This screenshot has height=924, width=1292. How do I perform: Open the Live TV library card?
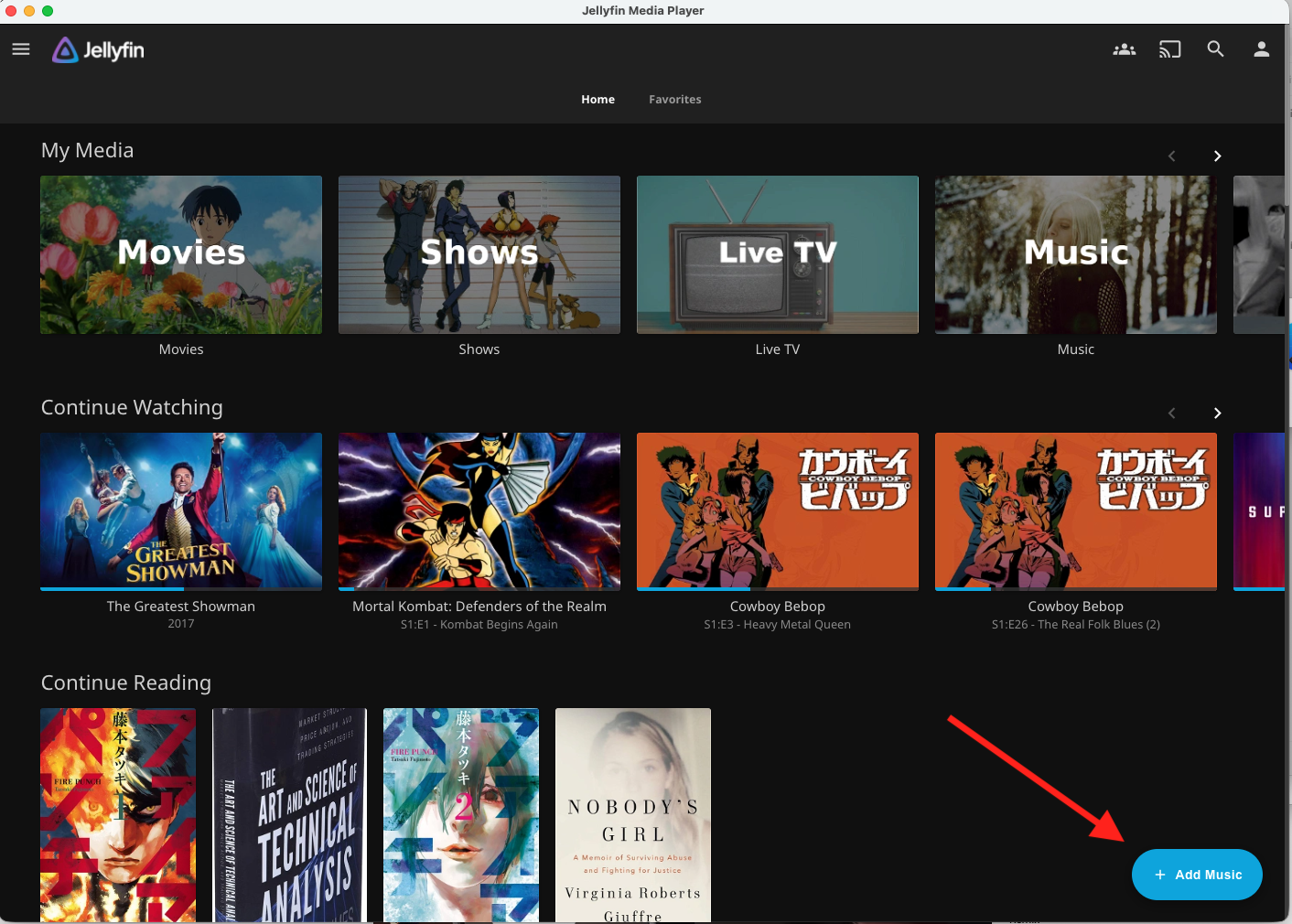(778, 254)
